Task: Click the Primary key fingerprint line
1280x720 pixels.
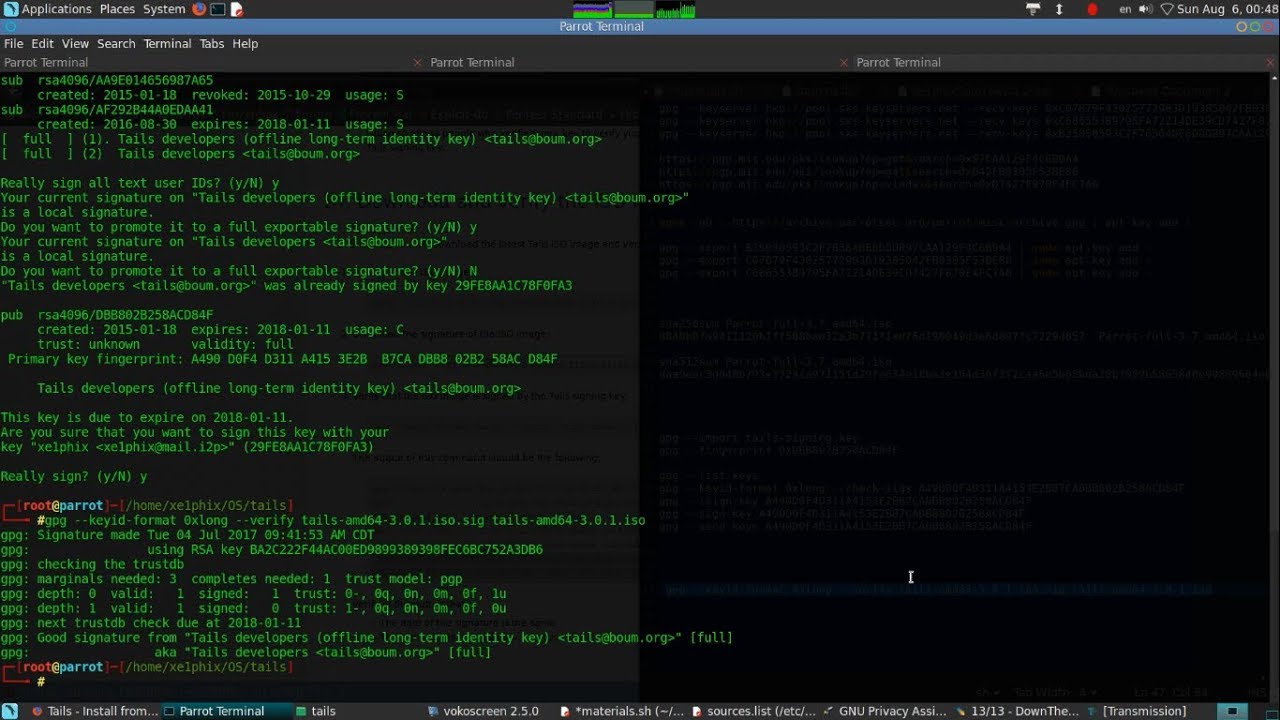Action: pos(282,359)
